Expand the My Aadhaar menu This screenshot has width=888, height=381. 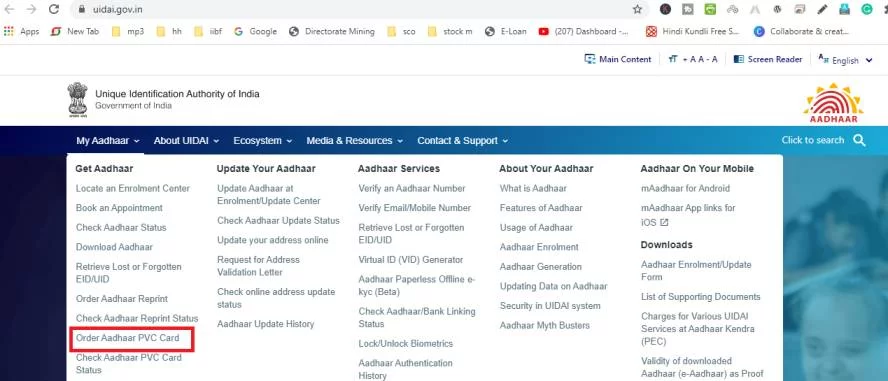[108, 141]
